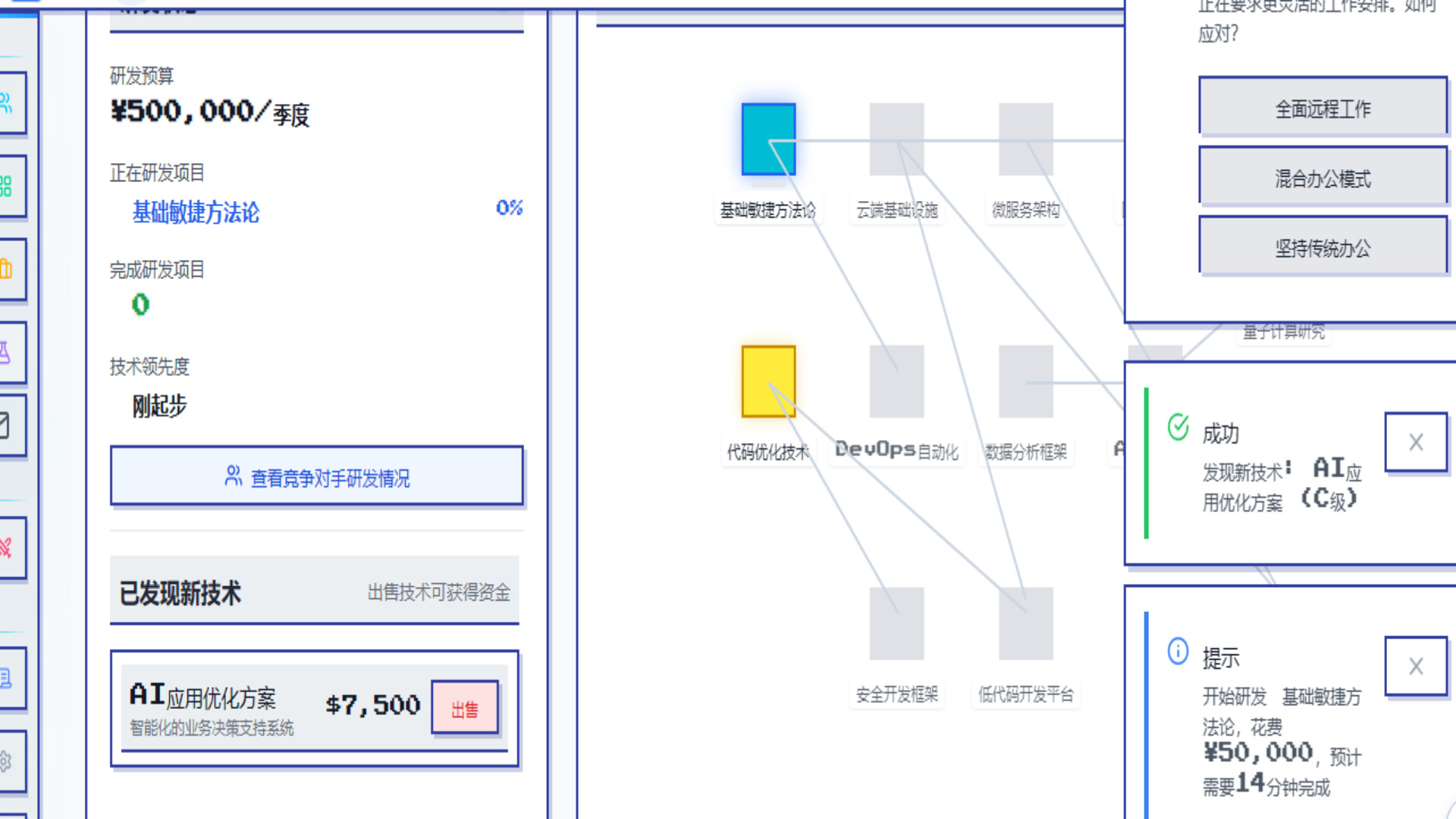
Task: Choose the 全面远程工作 option
Action: click(1323, 107)
